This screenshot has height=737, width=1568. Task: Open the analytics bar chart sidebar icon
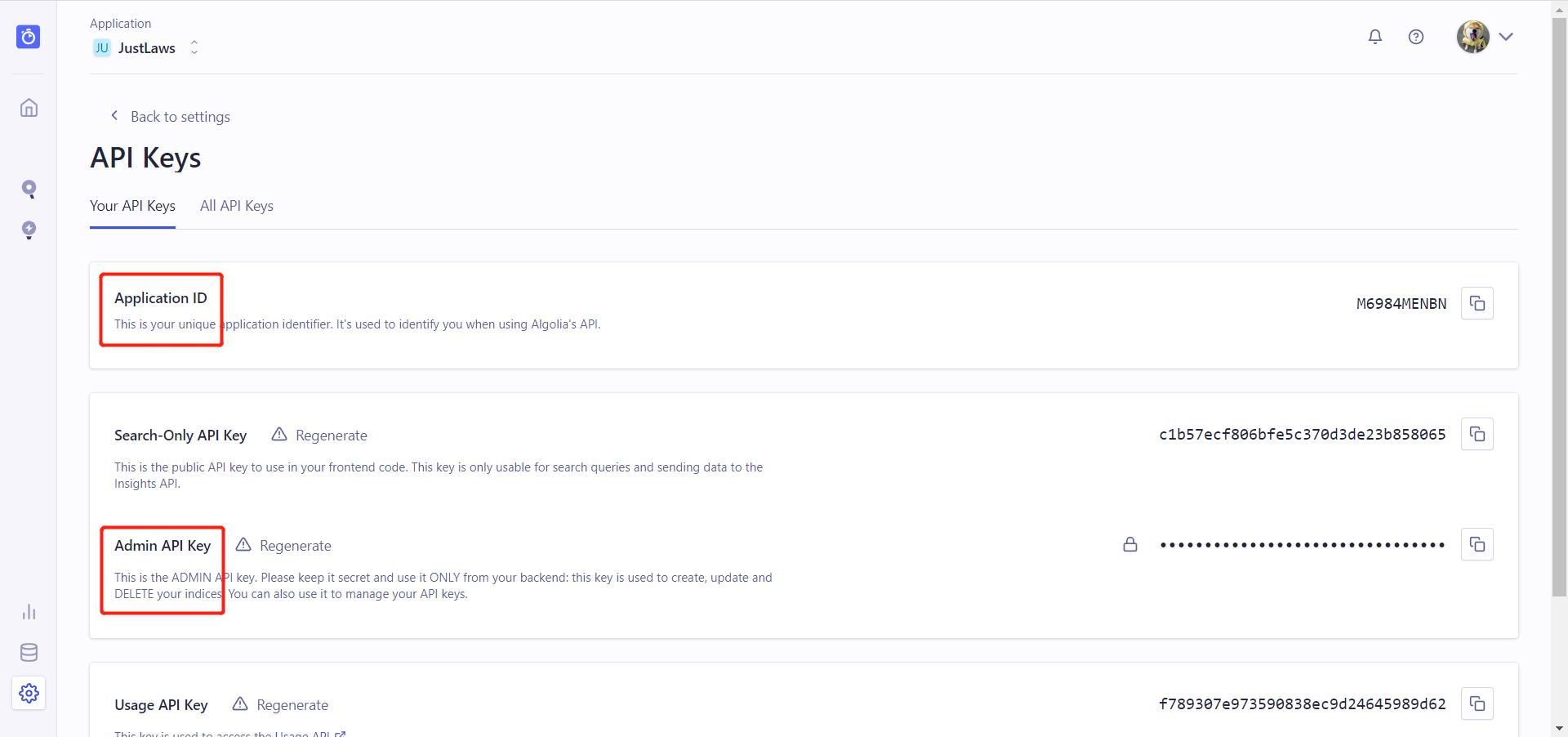29,612
